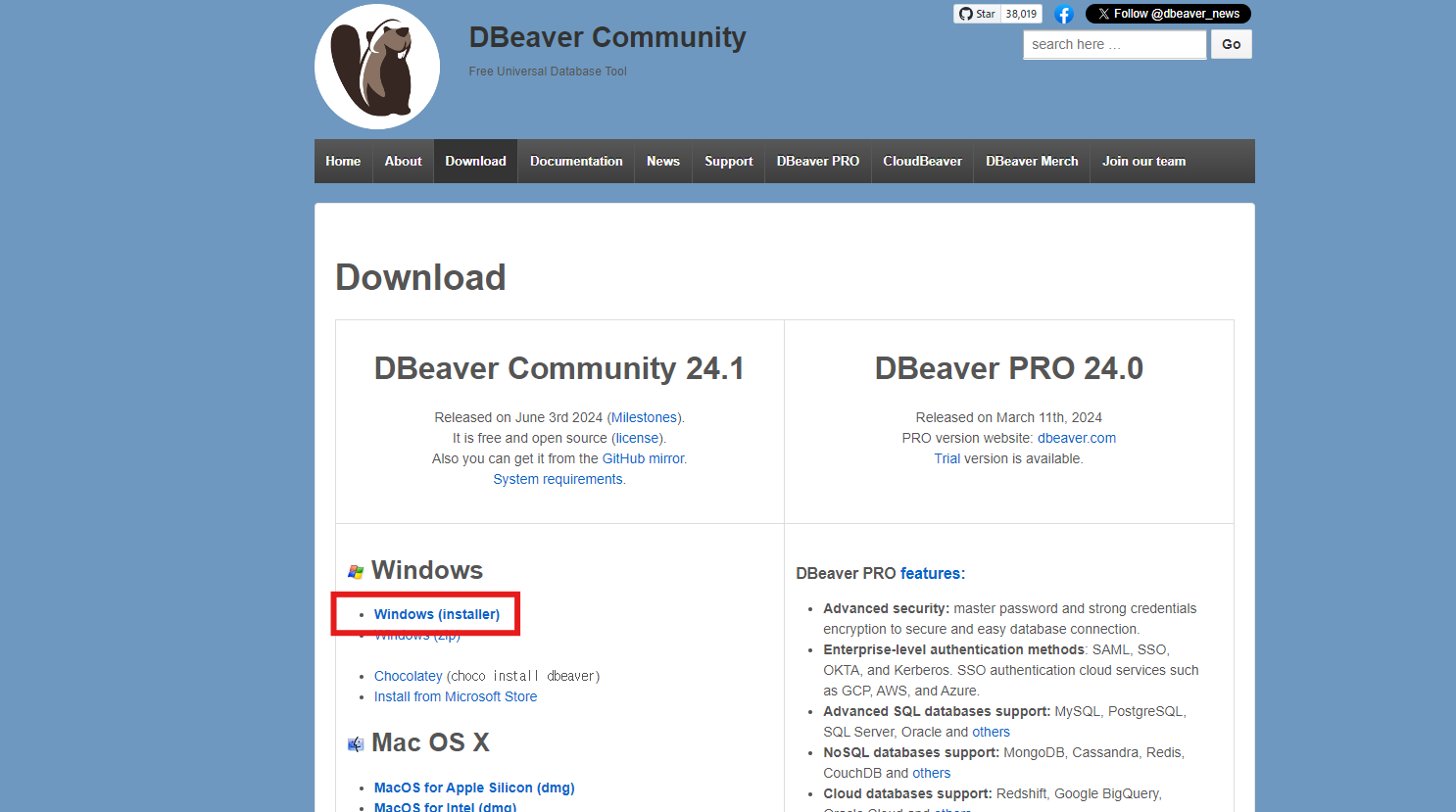Click the Mac OS X icon
This screenshot has width=1456, height=812.
pyautogui.click(x=356, y=744)
